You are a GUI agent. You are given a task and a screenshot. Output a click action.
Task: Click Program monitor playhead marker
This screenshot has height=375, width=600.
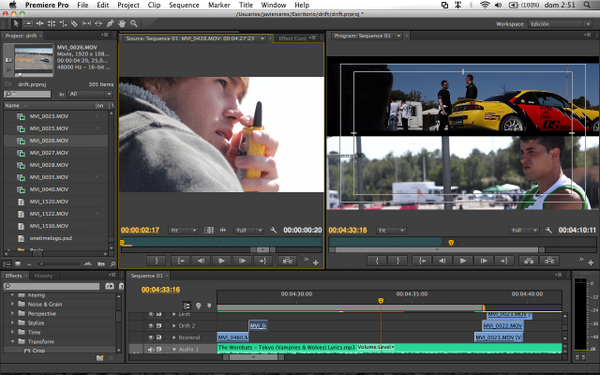point(451,243)
